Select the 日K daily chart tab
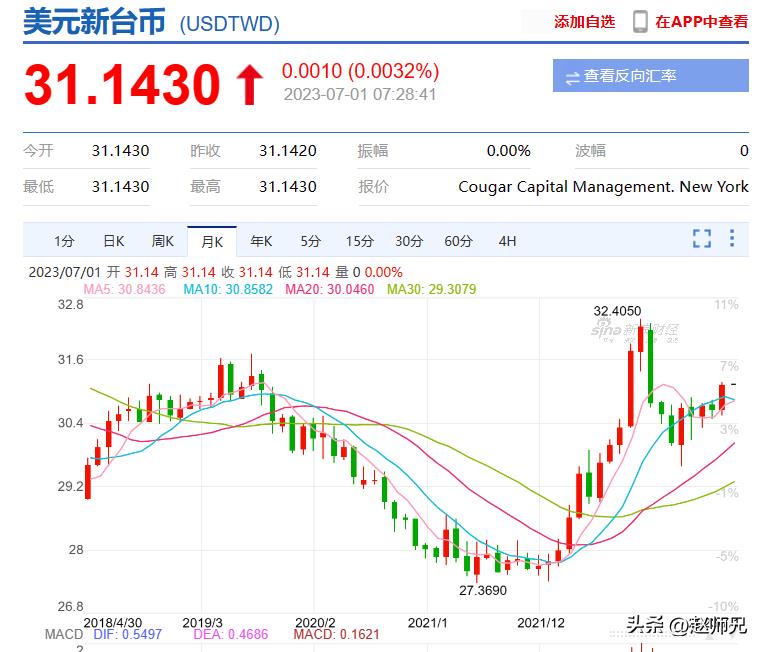 coord(113,241)
